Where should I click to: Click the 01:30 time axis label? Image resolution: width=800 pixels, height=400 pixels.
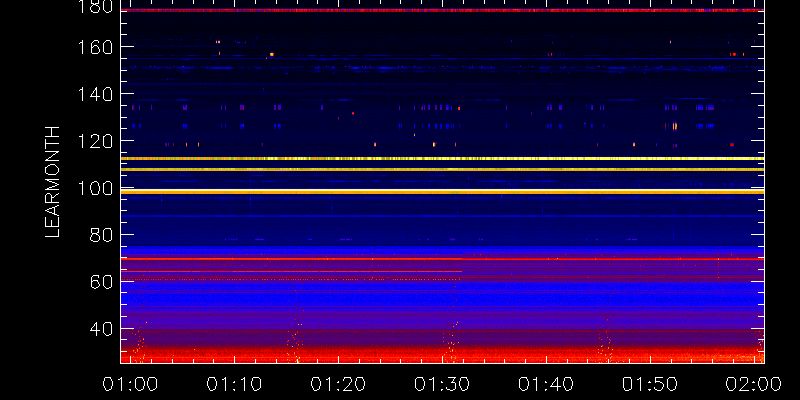click(x=442, y=384)
